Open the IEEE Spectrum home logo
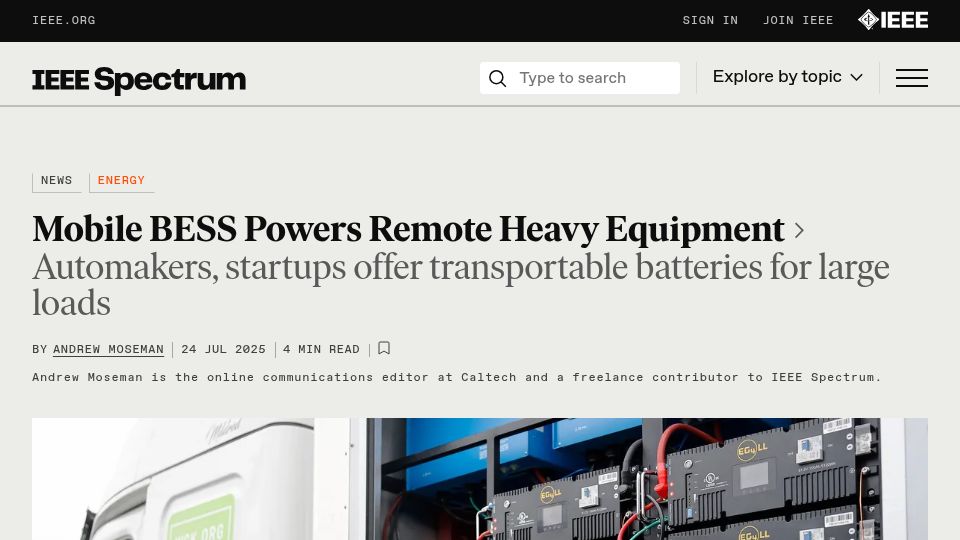Image resolution: width=960 pixels, height=540 pixels. tap(139, 80)
